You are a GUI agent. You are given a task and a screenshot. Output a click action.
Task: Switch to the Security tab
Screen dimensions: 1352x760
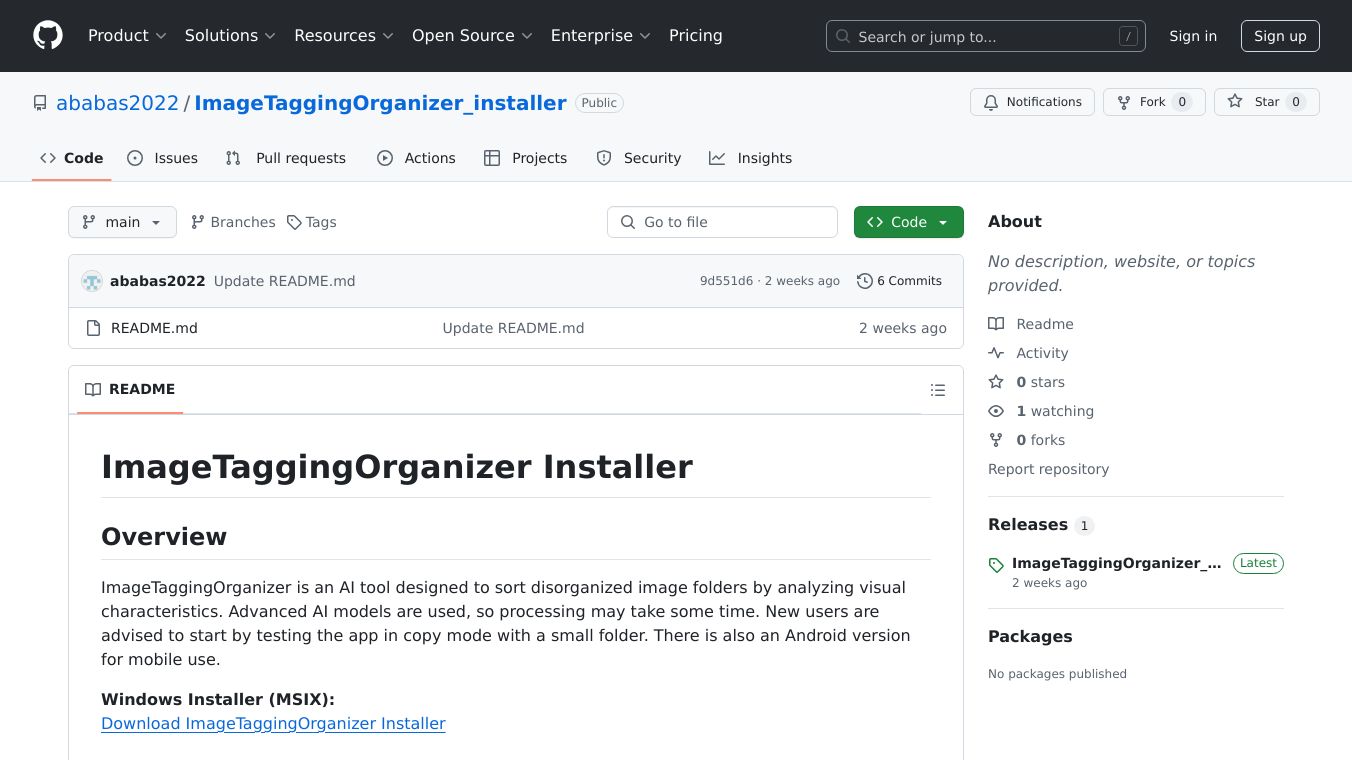coord(639,158)
